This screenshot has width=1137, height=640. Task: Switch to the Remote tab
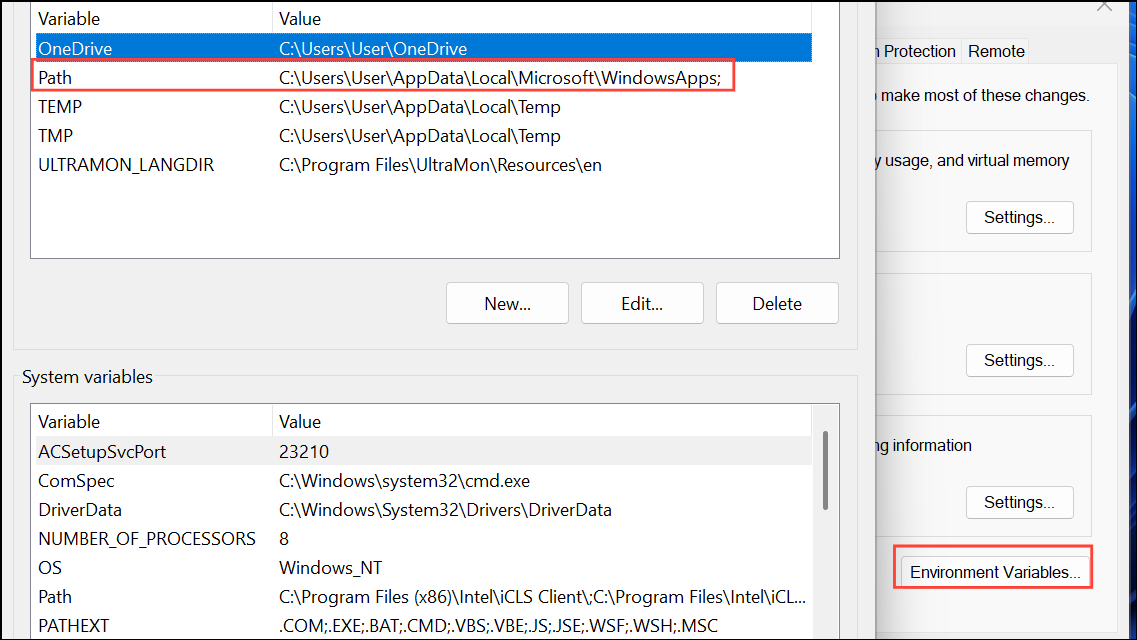pos(995,51)
